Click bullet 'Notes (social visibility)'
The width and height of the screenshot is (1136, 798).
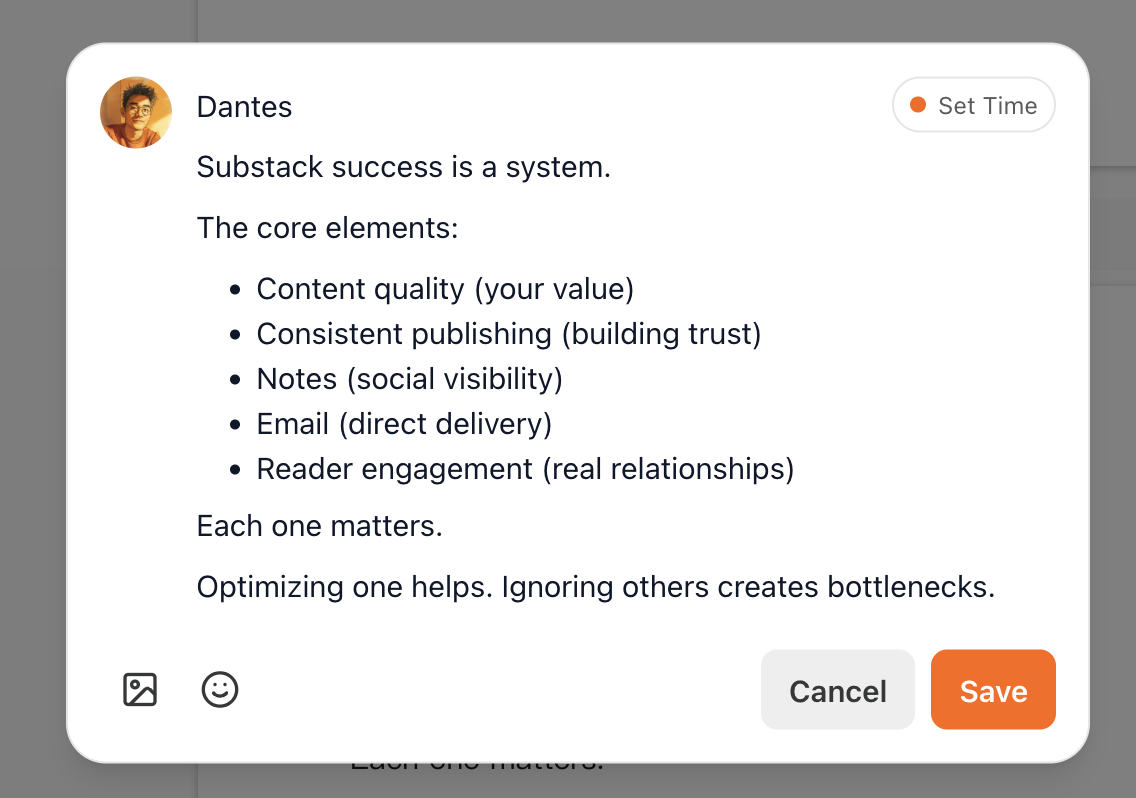click(409, 379)
